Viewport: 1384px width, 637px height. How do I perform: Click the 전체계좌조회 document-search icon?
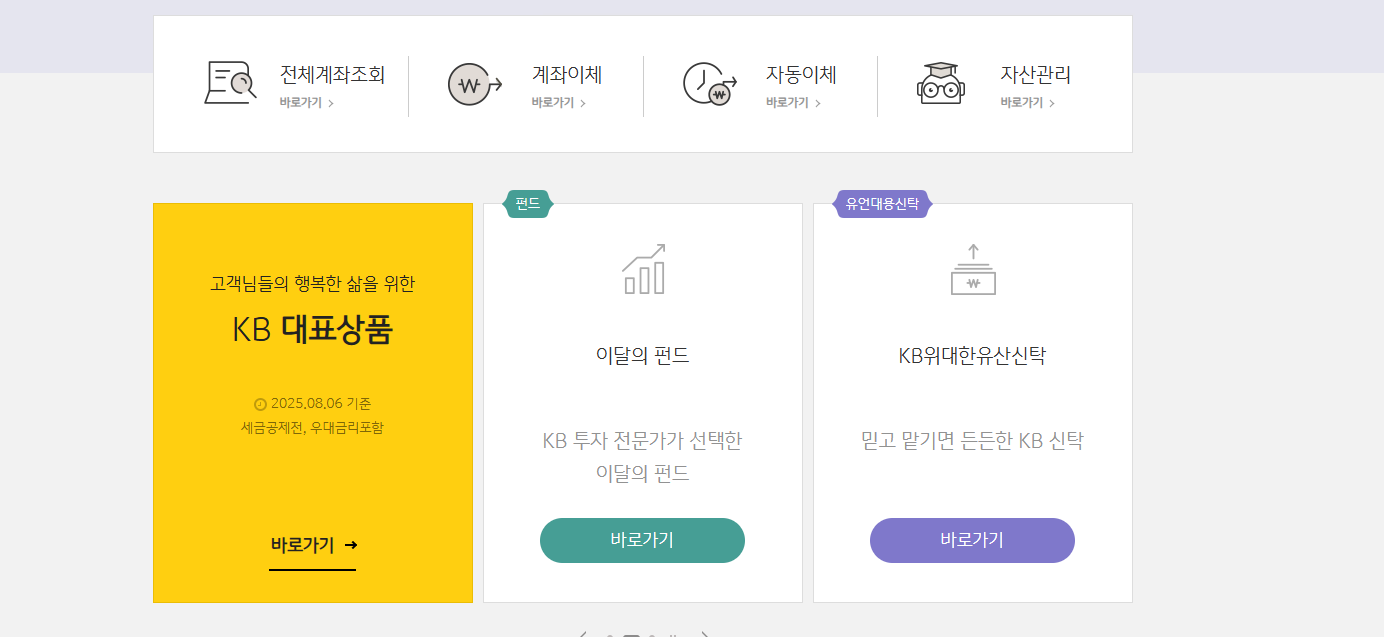click(x=231, y=83)
